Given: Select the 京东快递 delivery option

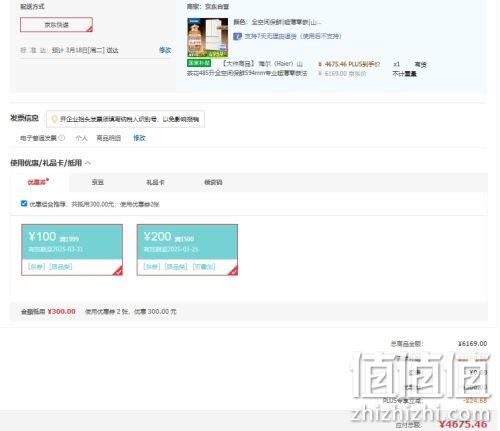Looking at the screenshot, I should click(x=56, y=25).
